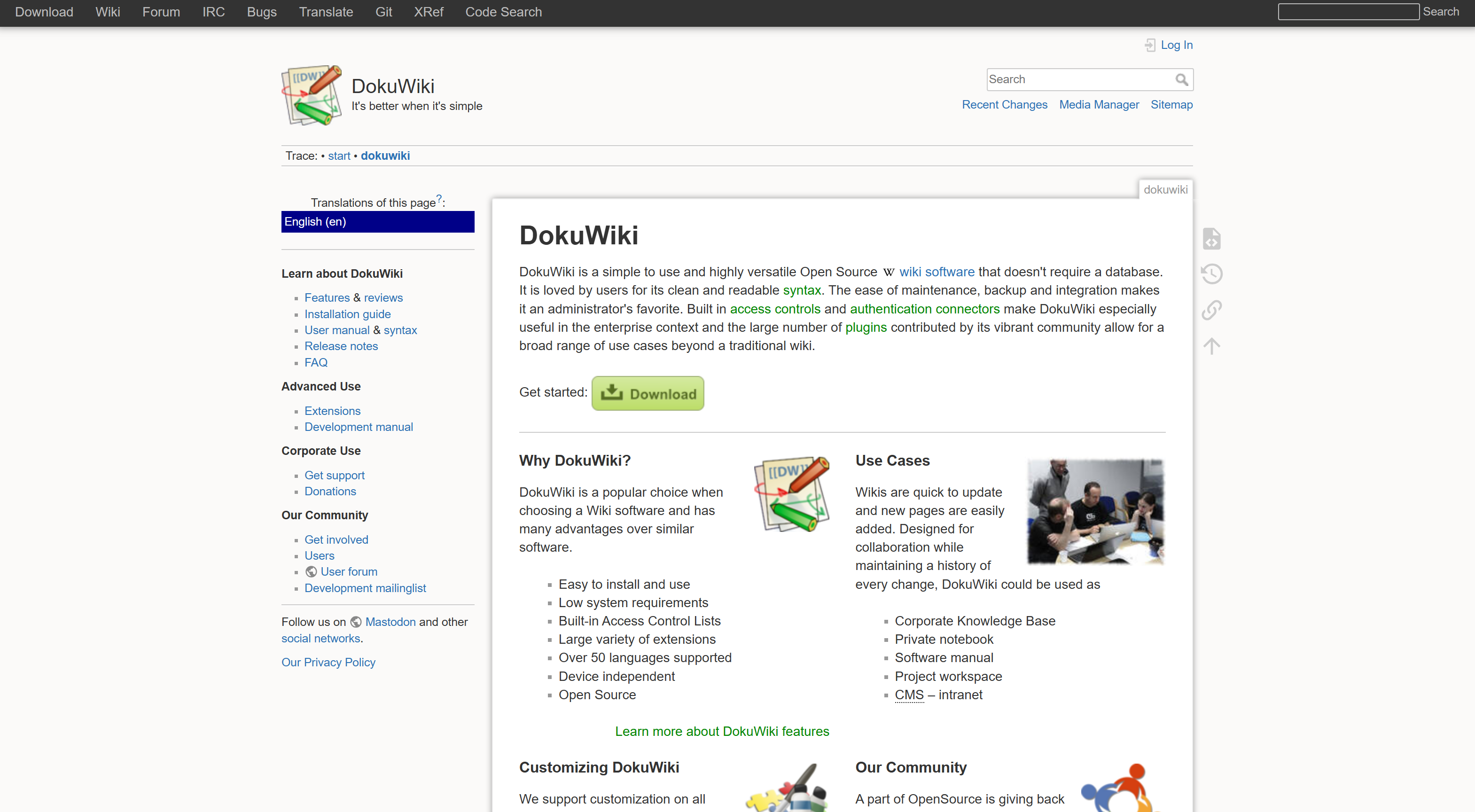Click the DokuWiki site title text
This screenshot has height=812, width=1475.
coord(393,86)
